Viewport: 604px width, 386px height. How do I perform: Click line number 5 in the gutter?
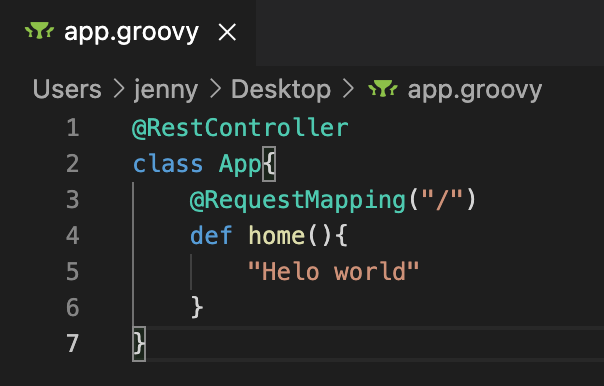pos(73,271)
